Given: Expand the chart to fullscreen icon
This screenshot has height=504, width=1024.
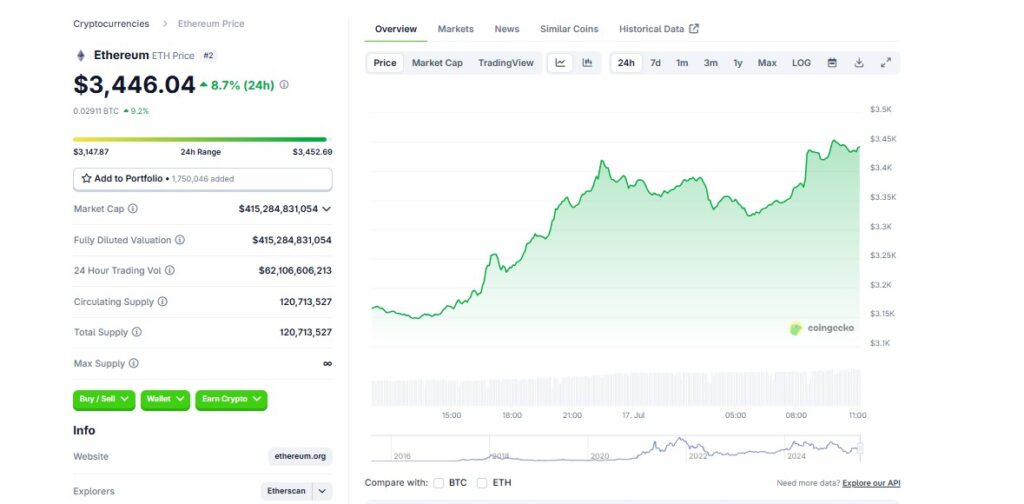Looking at the screenshot, I should pos(886,63).
